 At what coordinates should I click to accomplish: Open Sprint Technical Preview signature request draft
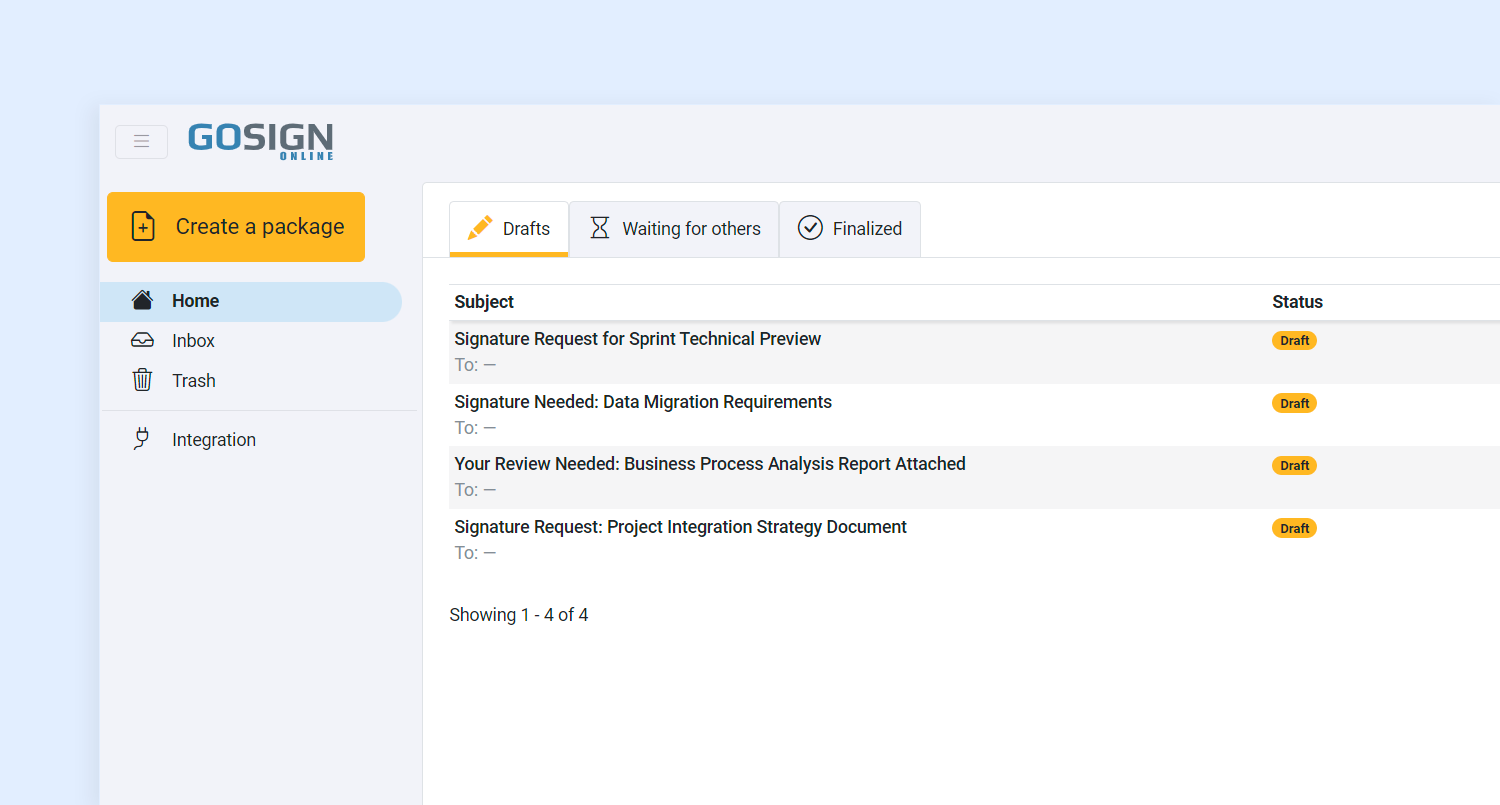(637, 339)
